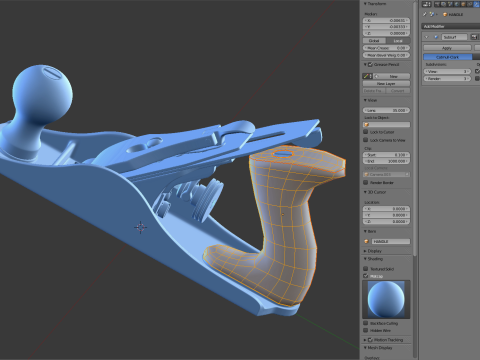Collapse the 3D Cursor panel
The width and height of the screenshot is (480, 360).
[x=365, y=192]
